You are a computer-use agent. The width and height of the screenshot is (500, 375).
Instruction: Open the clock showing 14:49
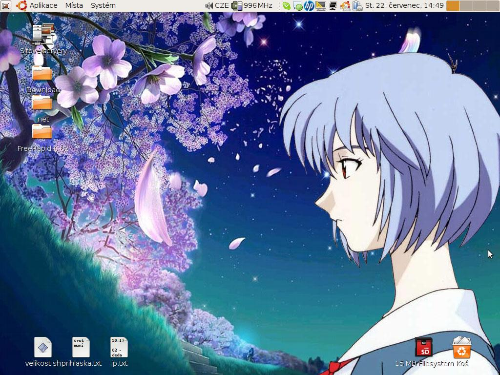point(405,6)
